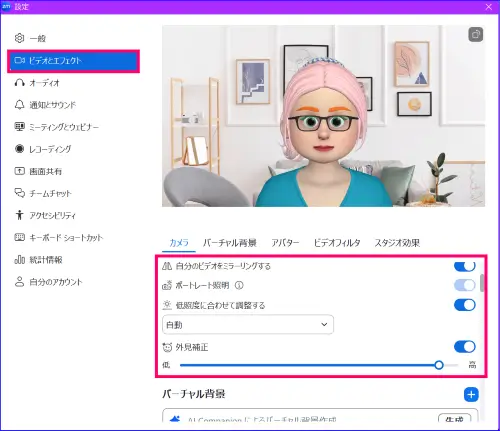Screen dimensions: 500x431
Task: Toggle 自分のビデオをミラーリングする switch
Action: click(465, 266)
